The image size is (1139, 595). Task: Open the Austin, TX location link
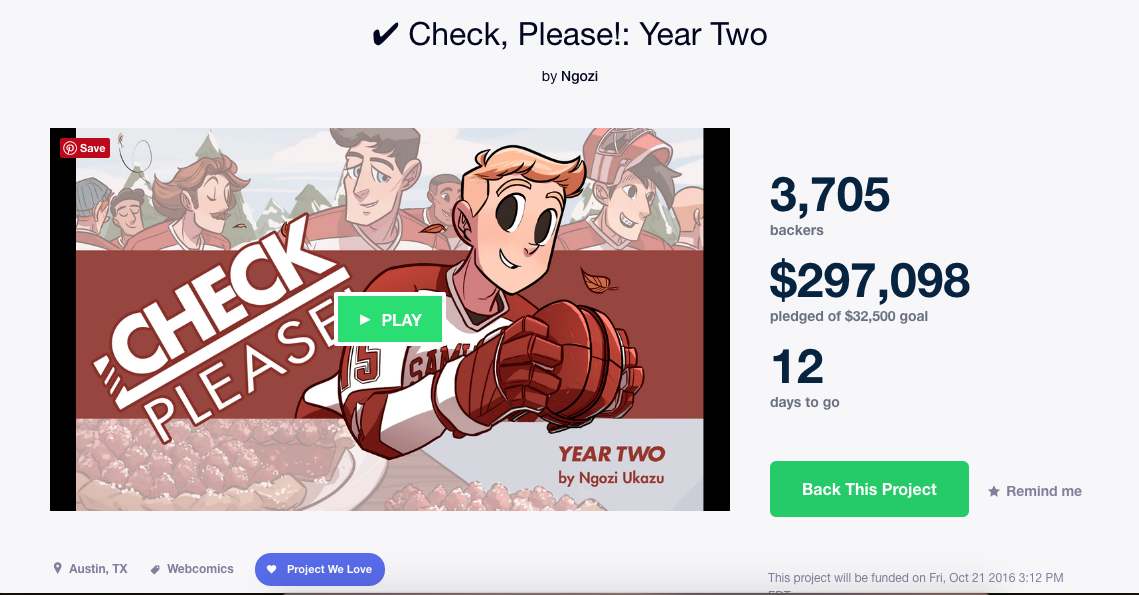pyautogui.click(x=98, y=569)
